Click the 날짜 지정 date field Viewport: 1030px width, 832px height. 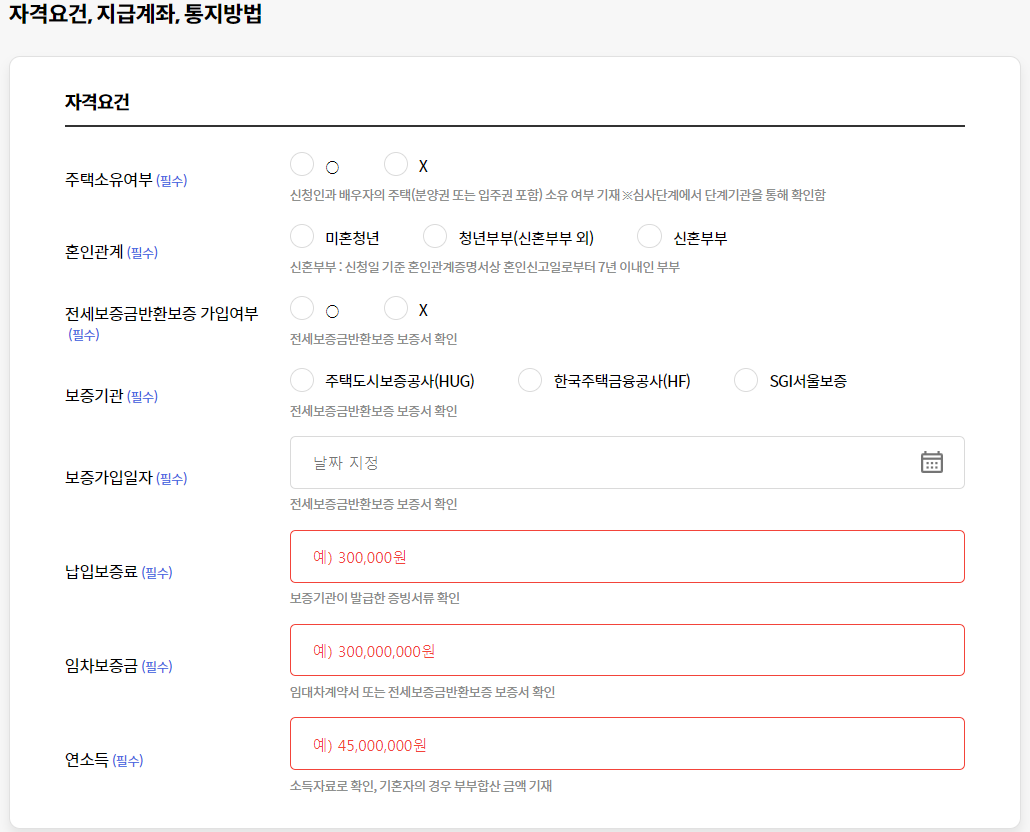[627, 462]
